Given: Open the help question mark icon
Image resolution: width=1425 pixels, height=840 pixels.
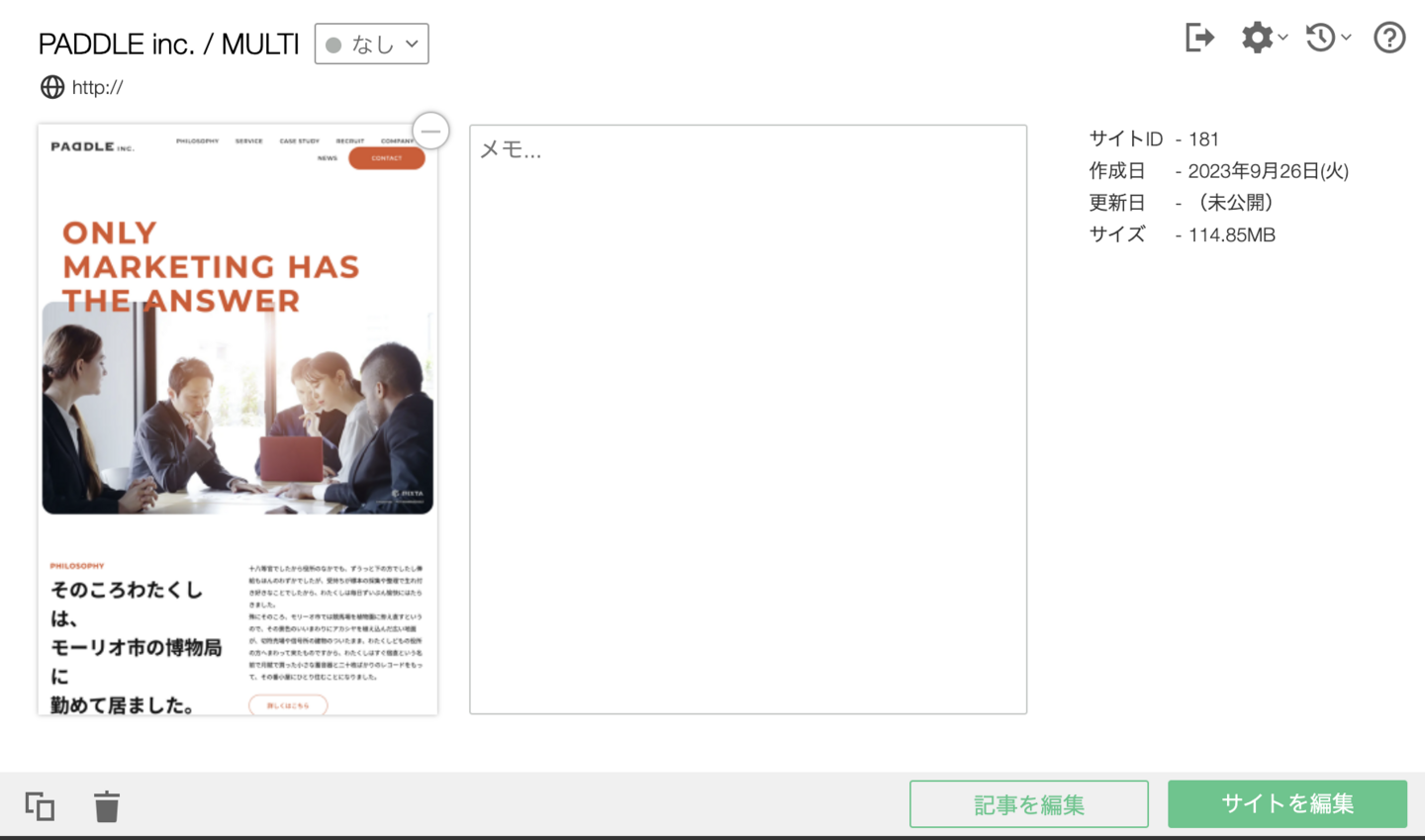Looking at the screenshot, I should point(1389,38).
